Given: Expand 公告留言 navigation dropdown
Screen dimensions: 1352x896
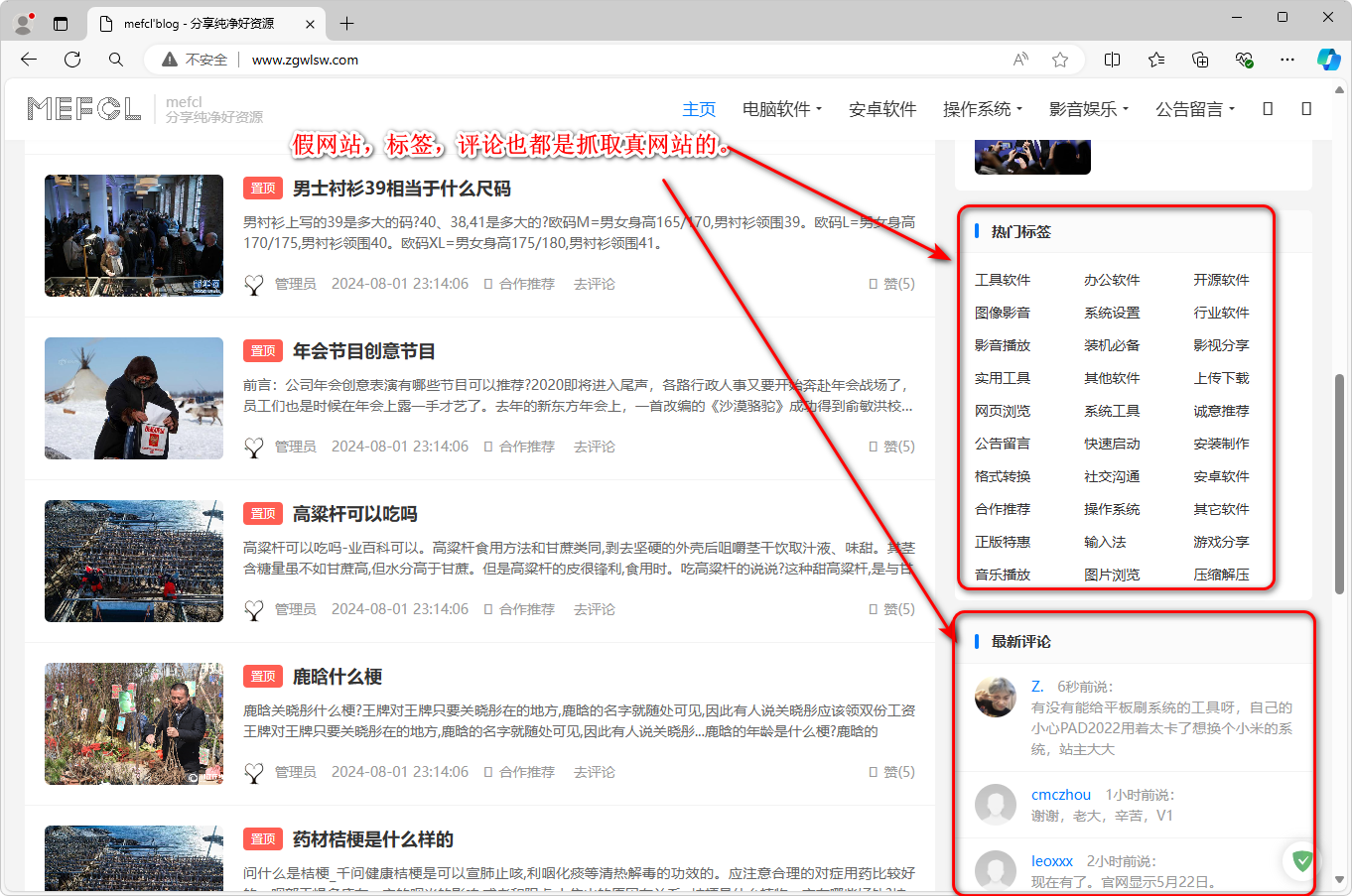Looking at the screenshot, I should [1195, 109].
